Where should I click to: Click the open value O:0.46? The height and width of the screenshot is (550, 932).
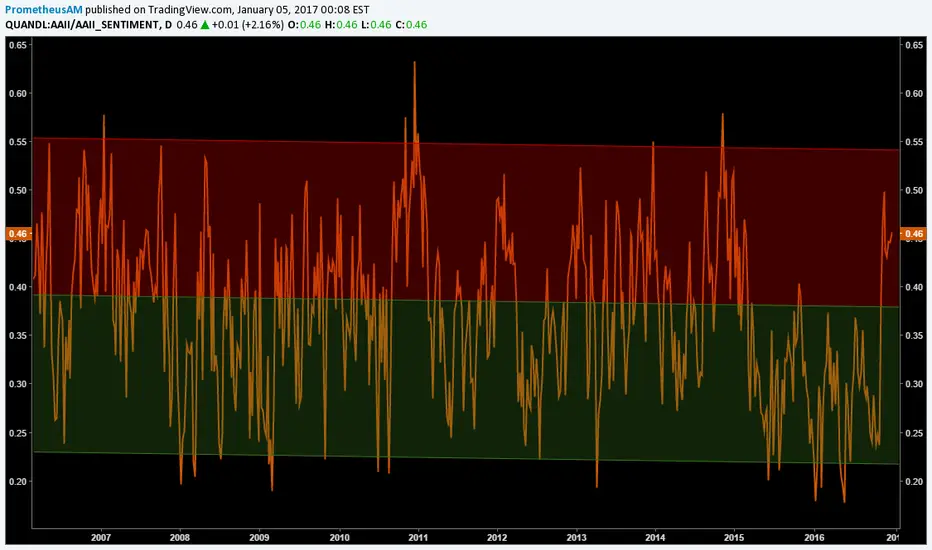(304, 25)
